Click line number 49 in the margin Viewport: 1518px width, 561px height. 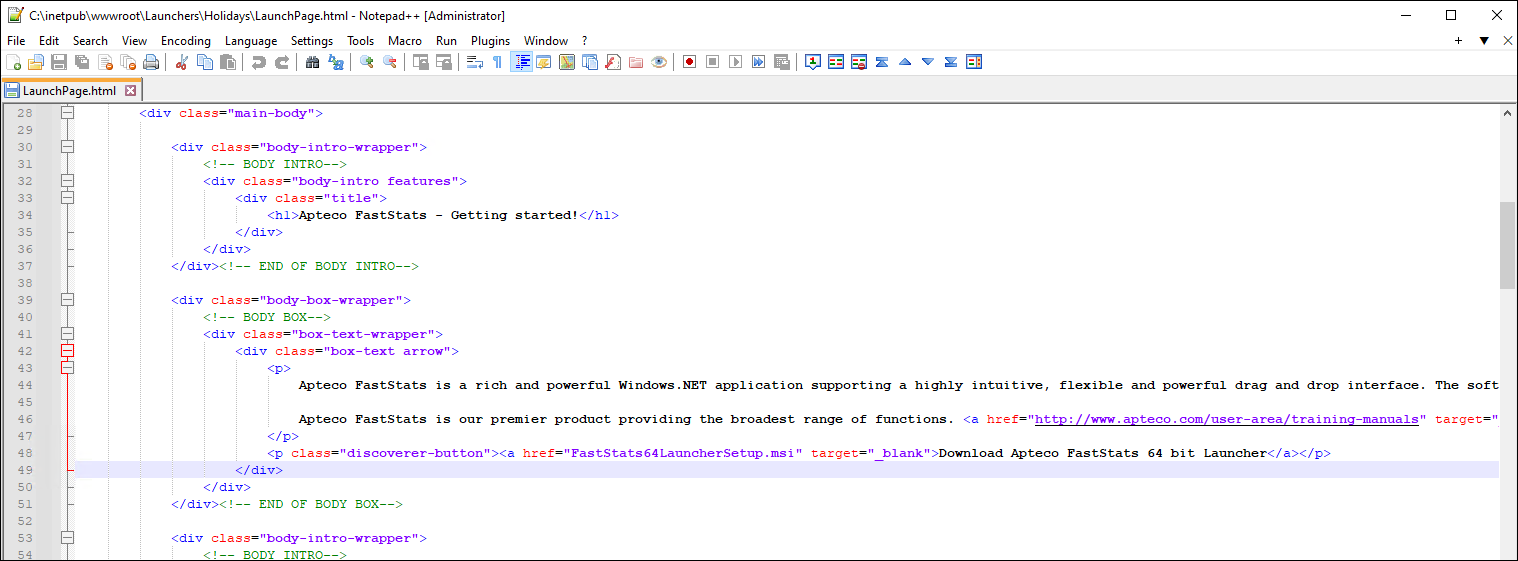pos(26,470)
